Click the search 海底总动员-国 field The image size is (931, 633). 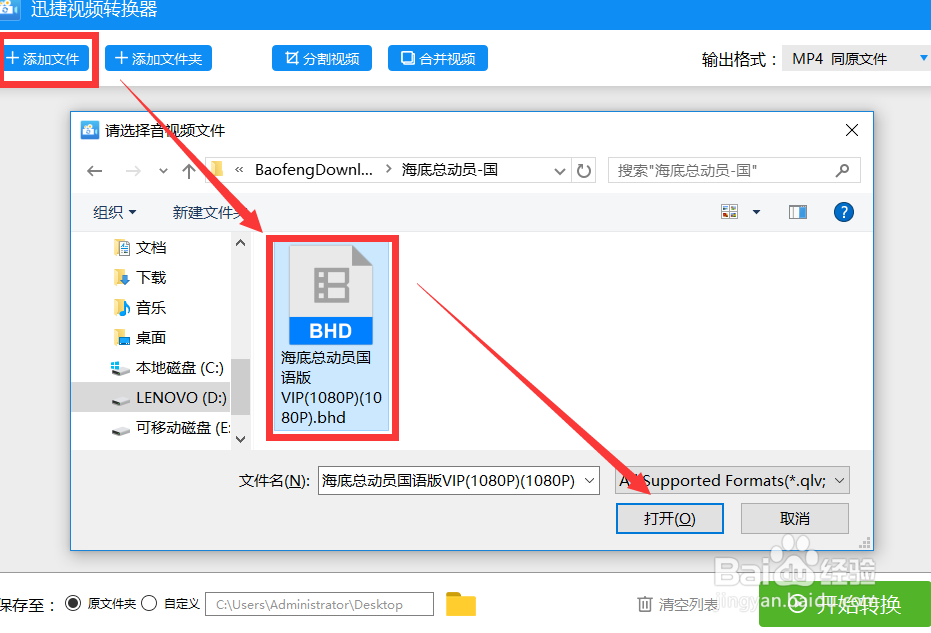(x=734, y=170)
